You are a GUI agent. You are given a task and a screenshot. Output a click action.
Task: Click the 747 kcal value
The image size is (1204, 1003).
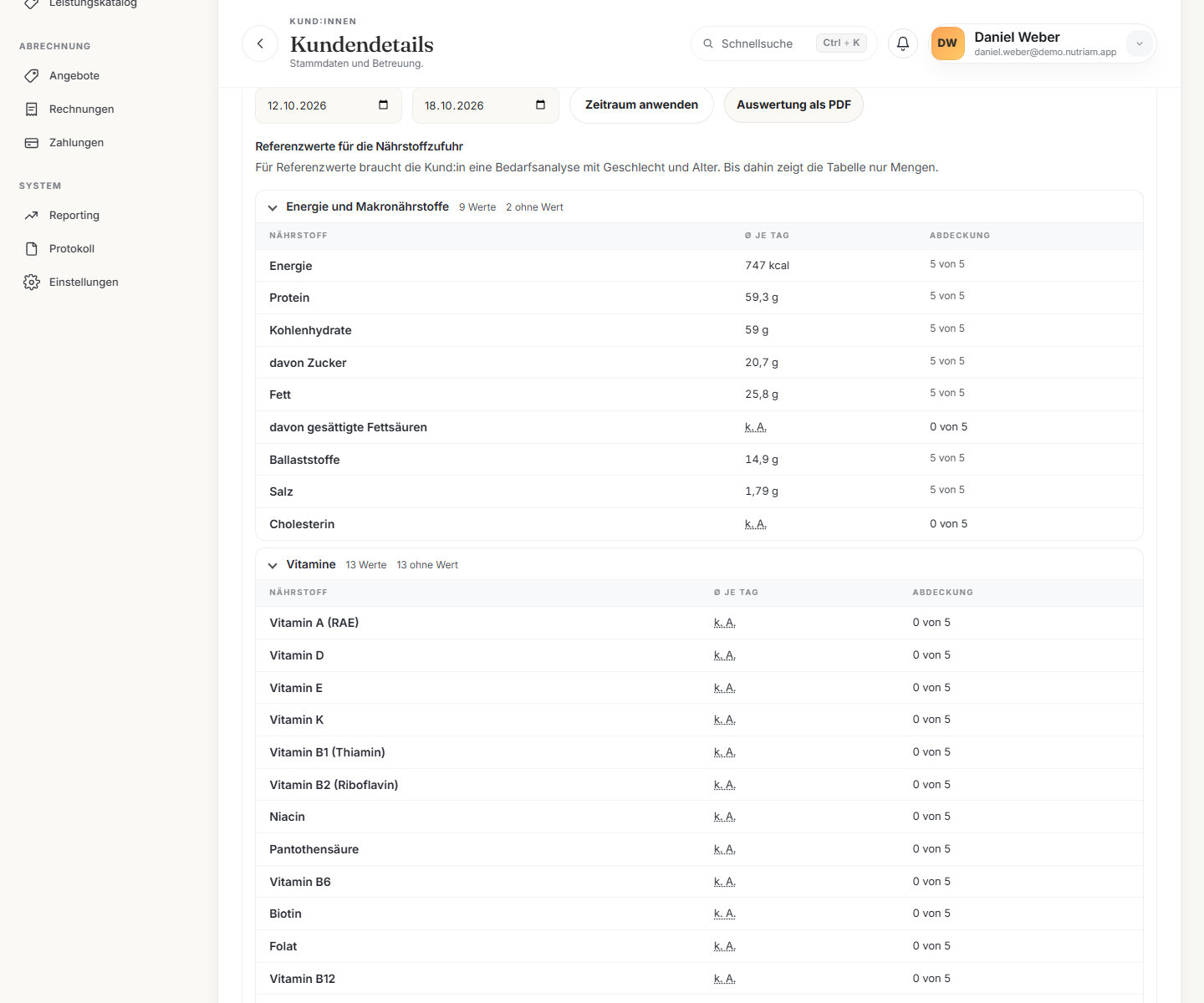pyautogui.click(x=768, y=265)
